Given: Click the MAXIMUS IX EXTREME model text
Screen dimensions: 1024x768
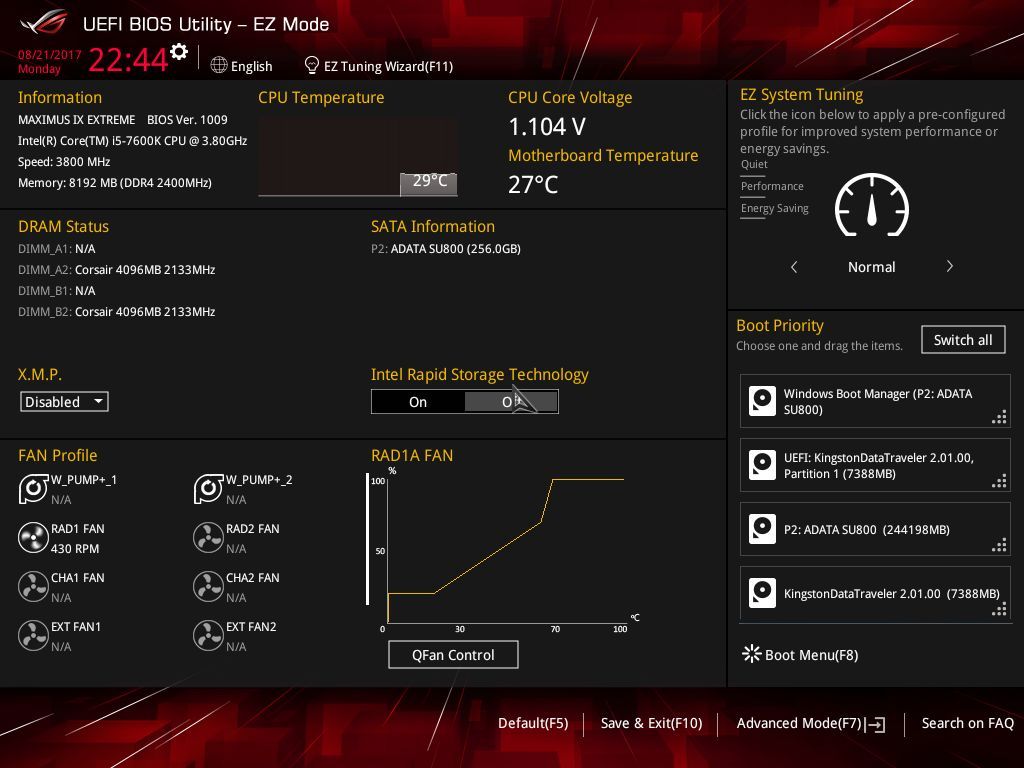Looking at the screenshot, I should 76,120.
